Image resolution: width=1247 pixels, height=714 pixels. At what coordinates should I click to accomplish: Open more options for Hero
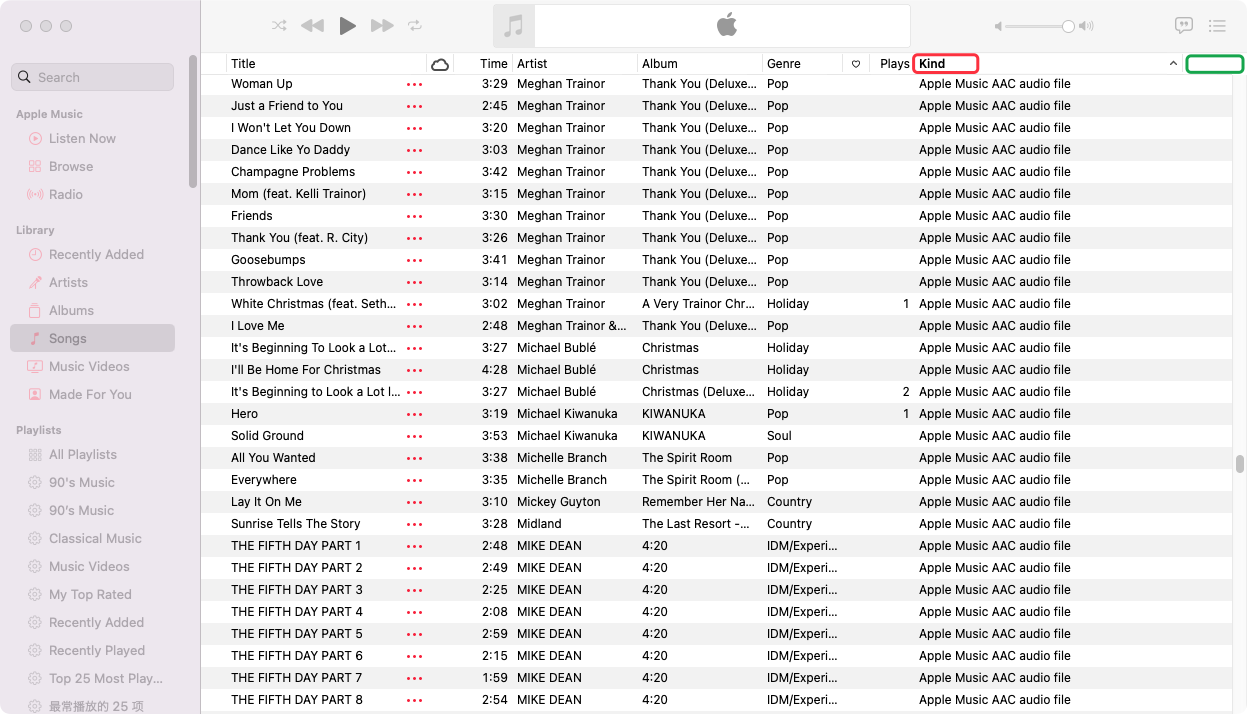414,414
